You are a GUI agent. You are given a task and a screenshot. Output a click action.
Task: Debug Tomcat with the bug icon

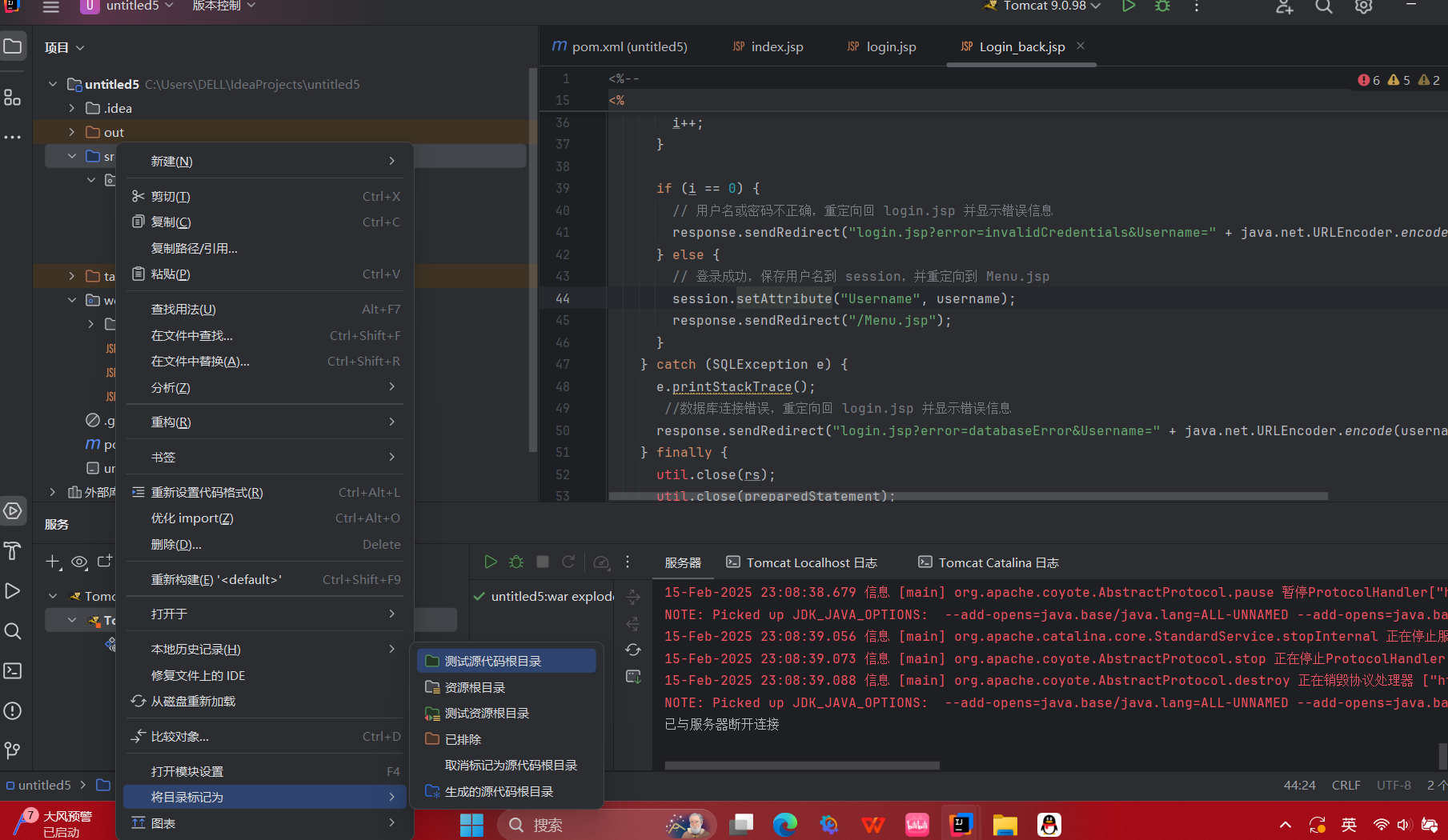point(1163,6)
